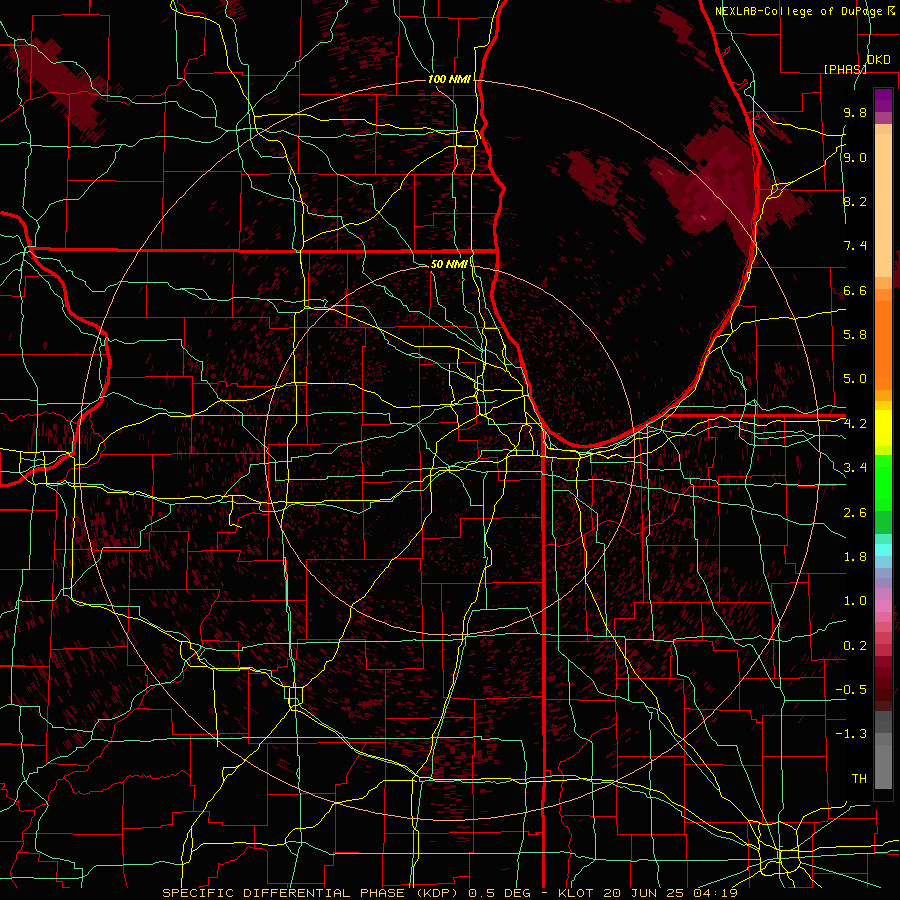
Task: Pick the bright green band of the color scale
Action: pyautogui.click(x=883, y=483)
